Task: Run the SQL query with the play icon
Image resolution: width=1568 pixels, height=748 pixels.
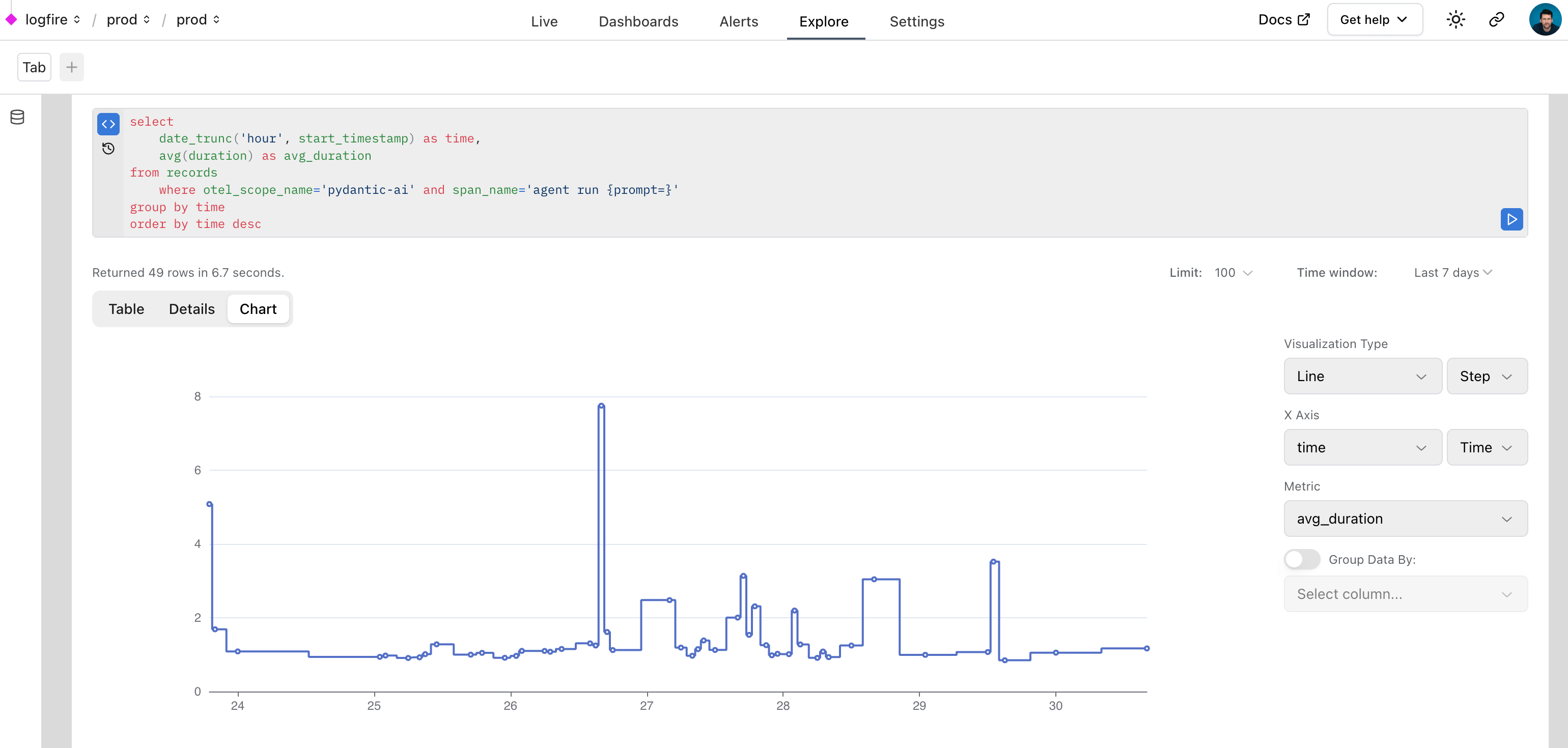Action: click(x=1511, y=220)
